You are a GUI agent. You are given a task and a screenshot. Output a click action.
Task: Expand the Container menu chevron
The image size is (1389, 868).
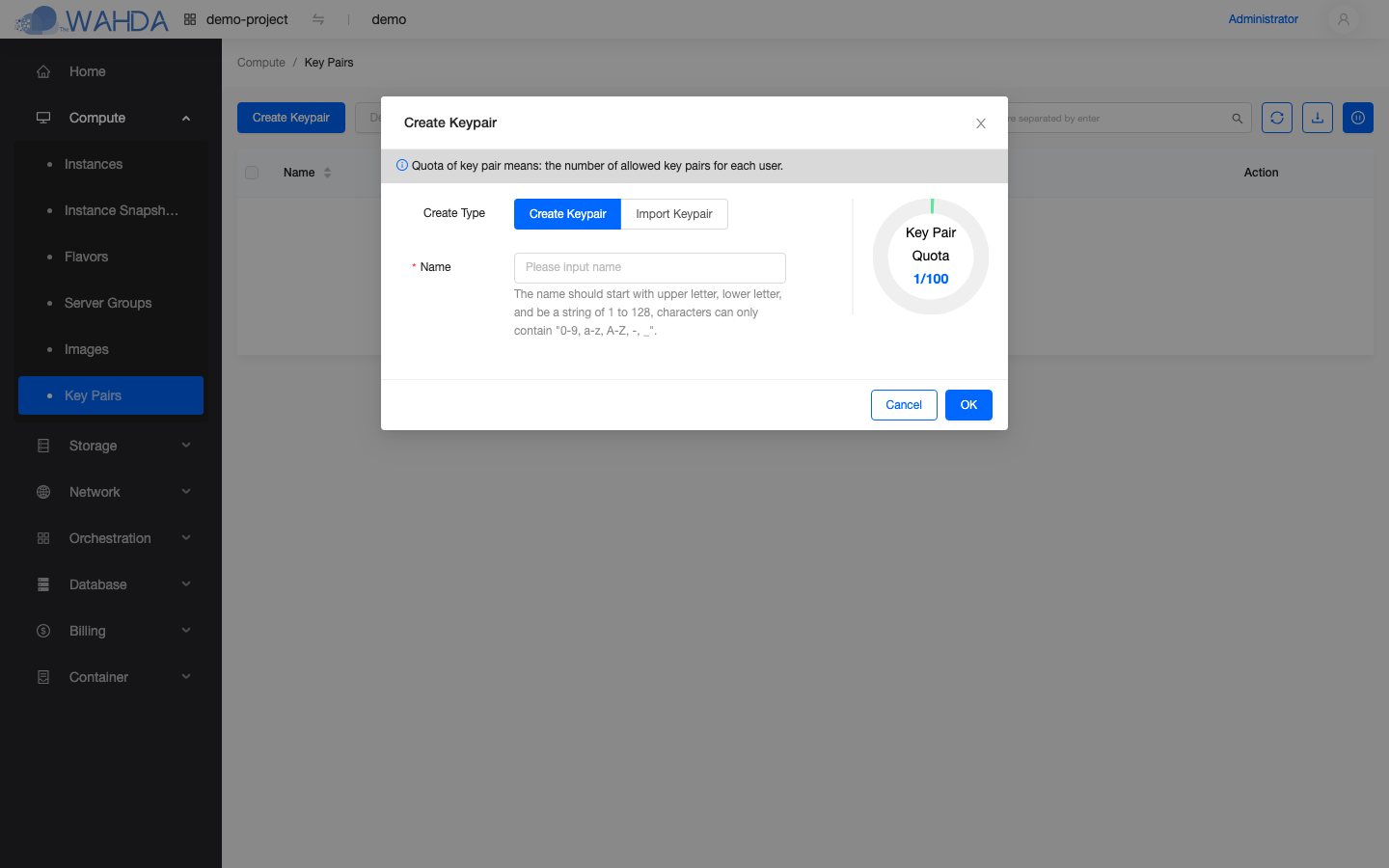click(186, 677)
